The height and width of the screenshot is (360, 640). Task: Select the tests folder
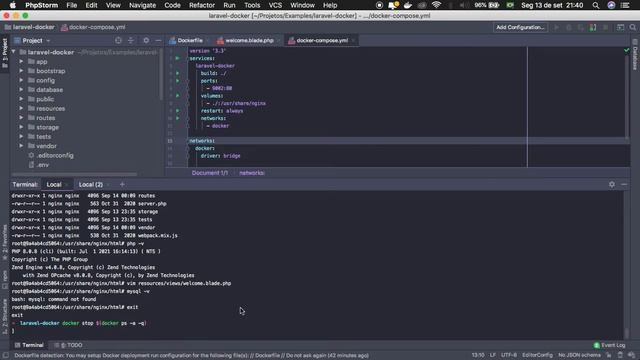click(x=43, y=137)
